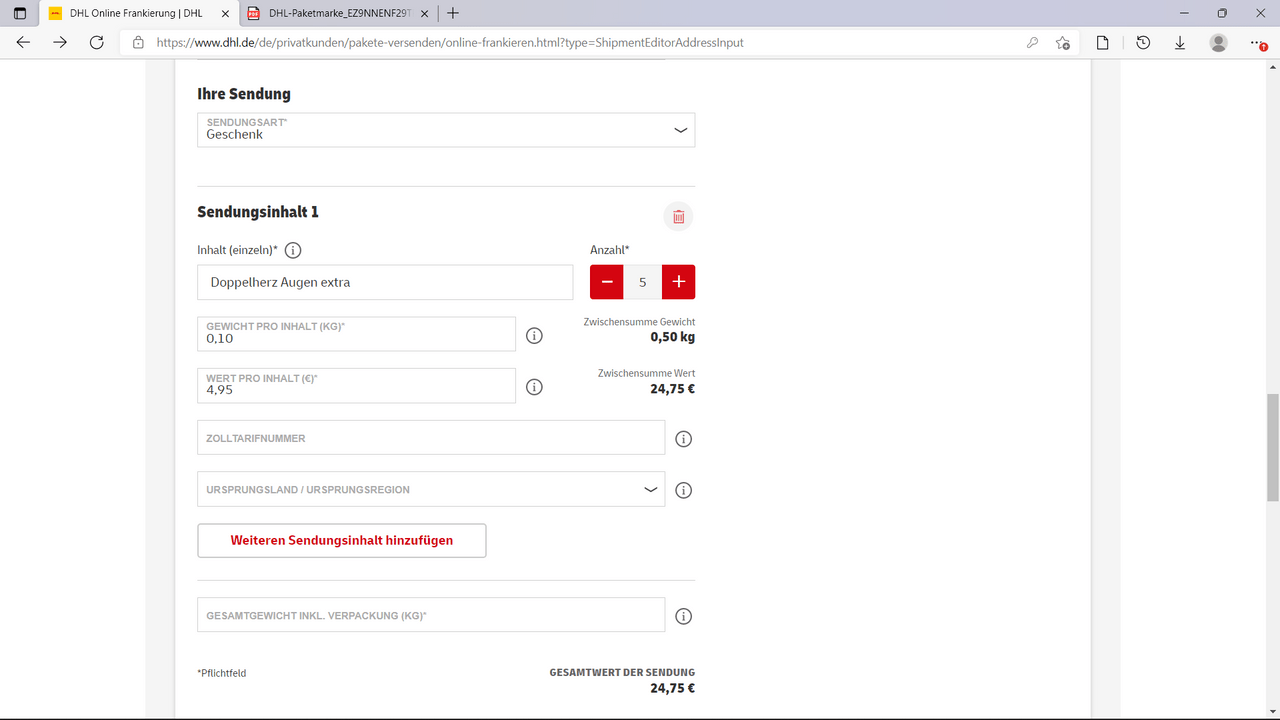Open the Sendungsart dropdown
Image resolution: width=1280 pixels, height=720 pixels.
point(446,130)
